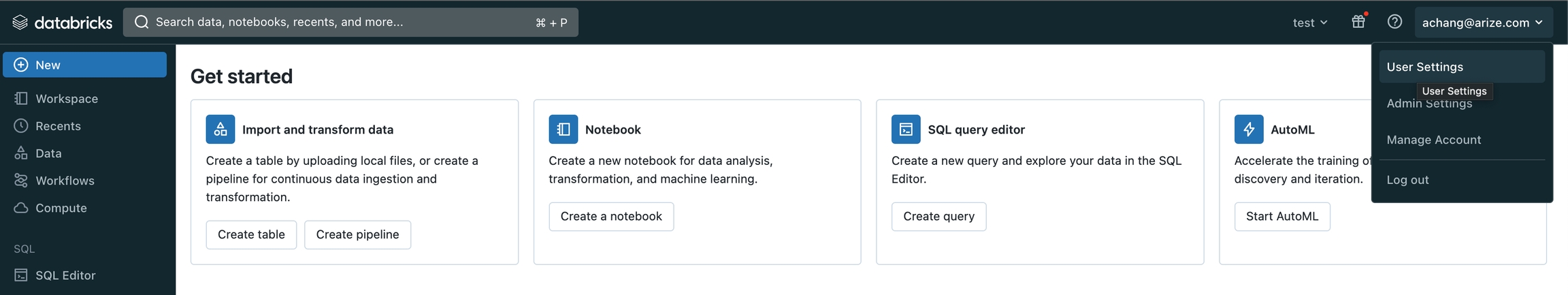Open the gift box what's new icon
This screenshot has height=295, width=1568.
tap(1358, 22)
